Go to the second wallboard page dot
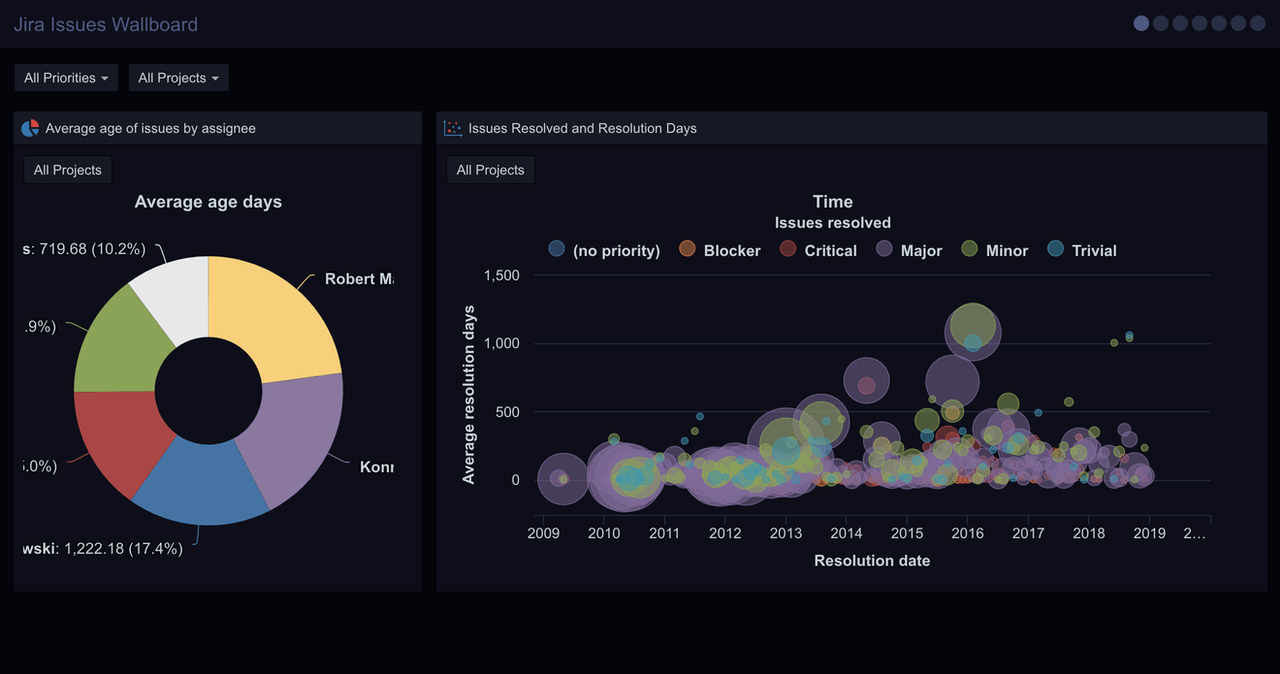Image resolution: width=1280 pixels, height=674 pixels. pos(1161,23)
